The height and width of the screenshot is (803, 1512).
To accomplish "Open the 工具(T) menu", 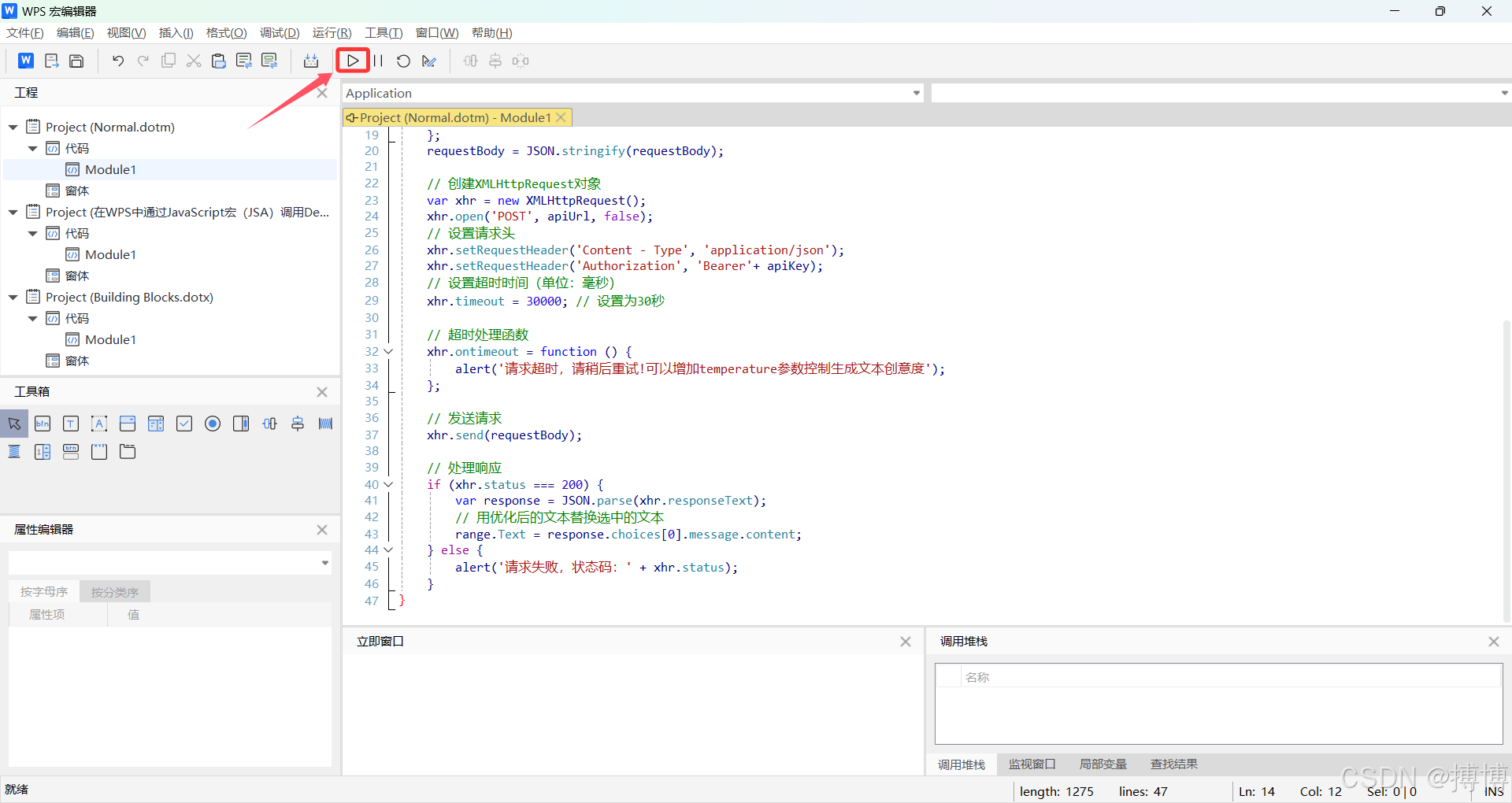I will click(x=384, y=33).
